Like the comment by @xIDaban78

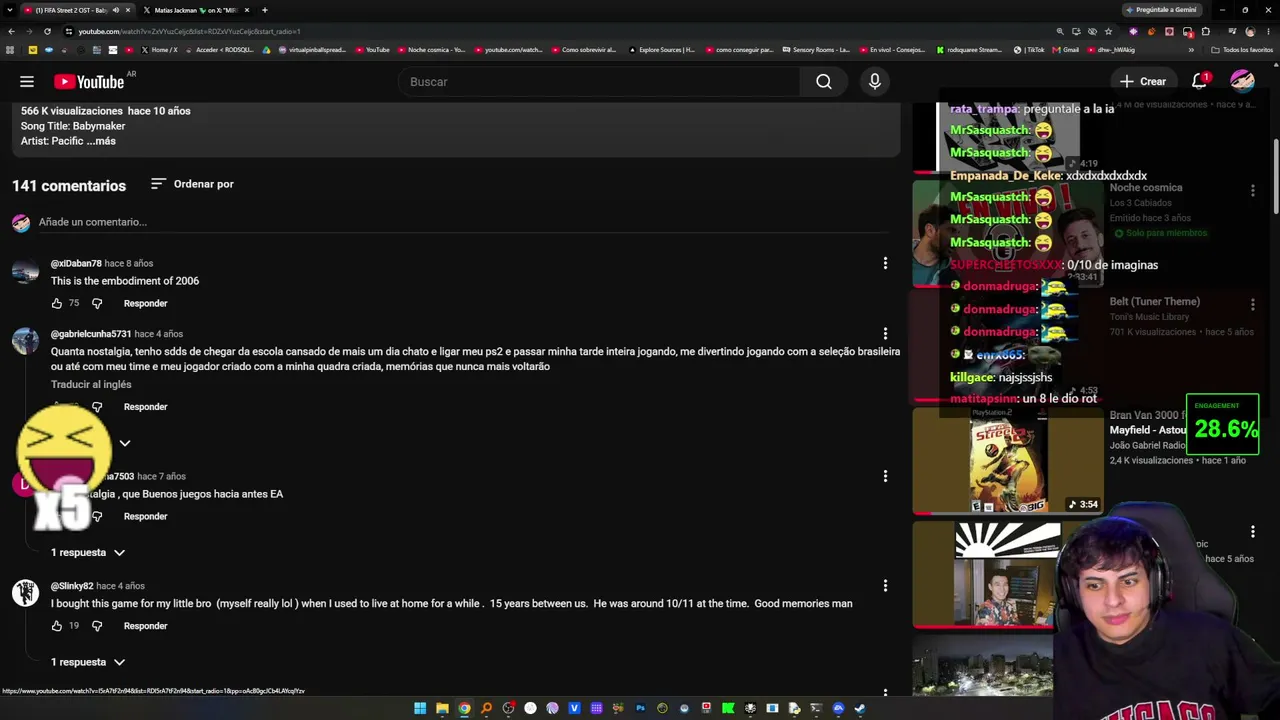click(57, 303)
